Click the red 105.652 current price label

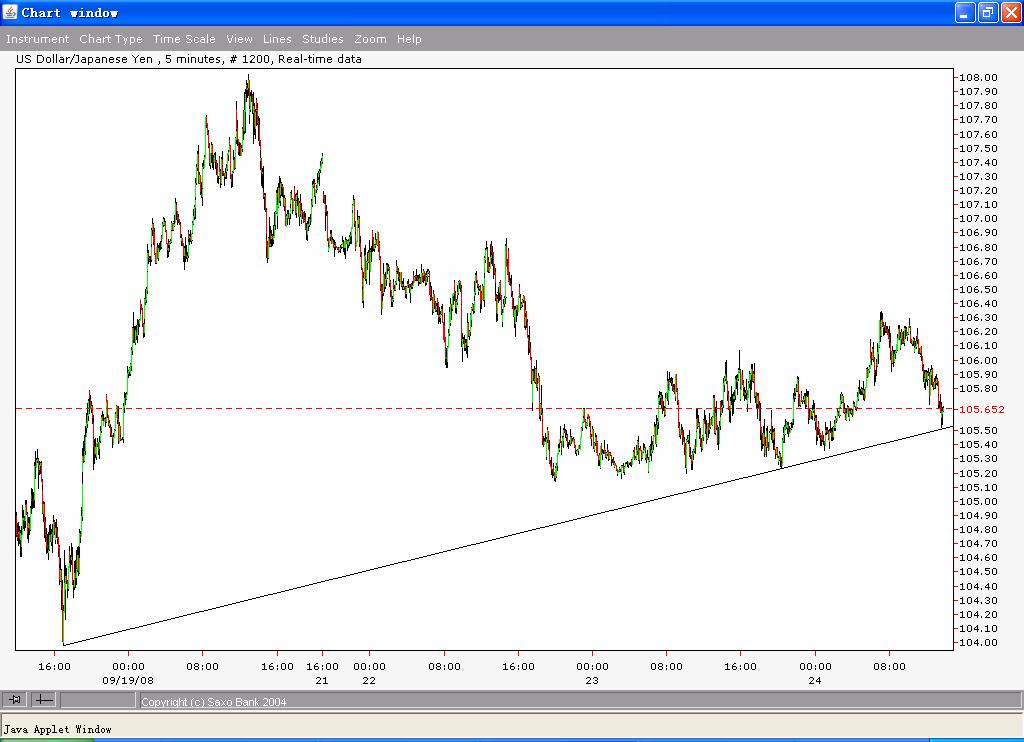pyautogui.click(x=982, y=409)
